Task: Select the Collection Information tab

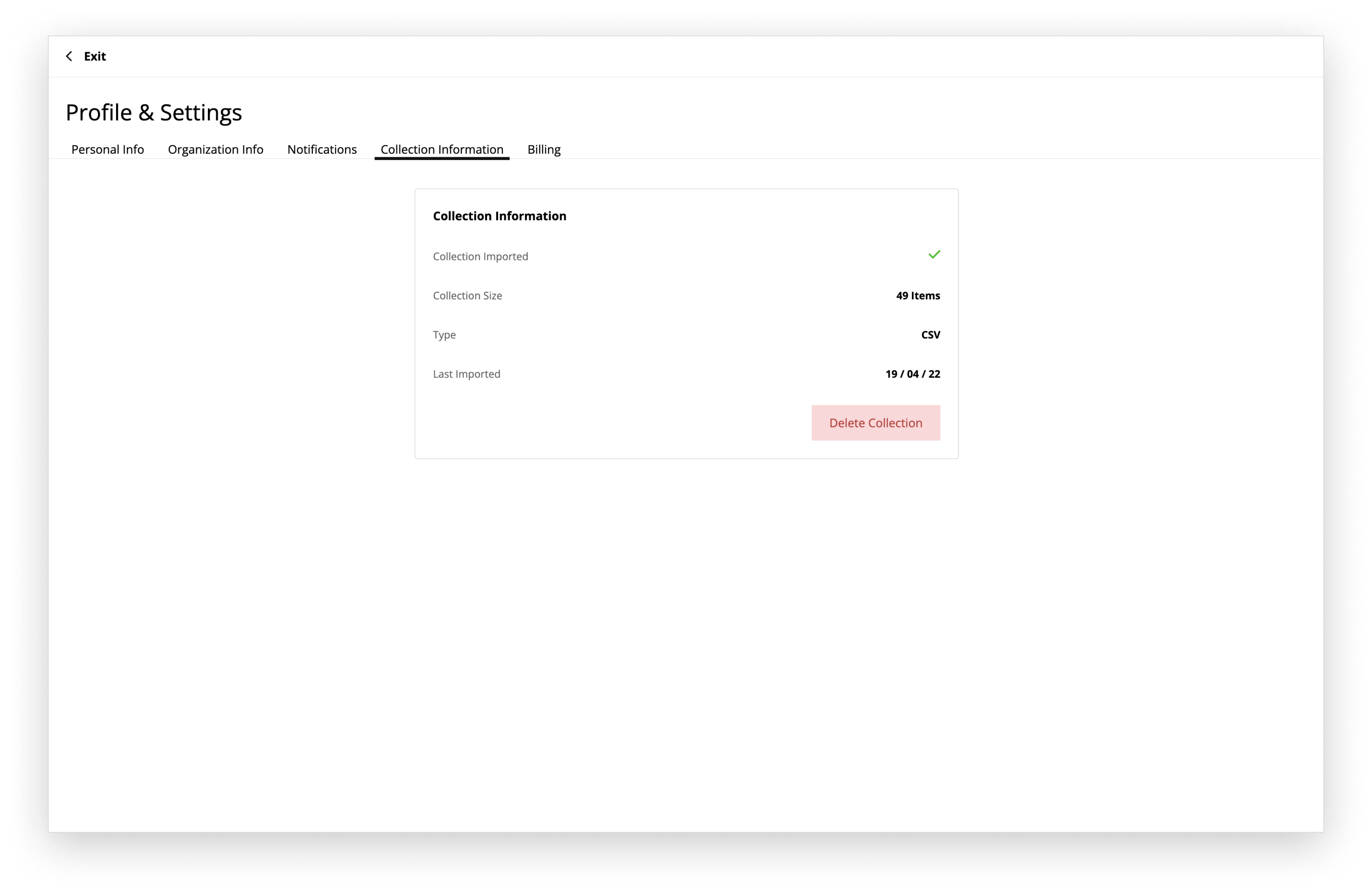Action: point(442,149)
